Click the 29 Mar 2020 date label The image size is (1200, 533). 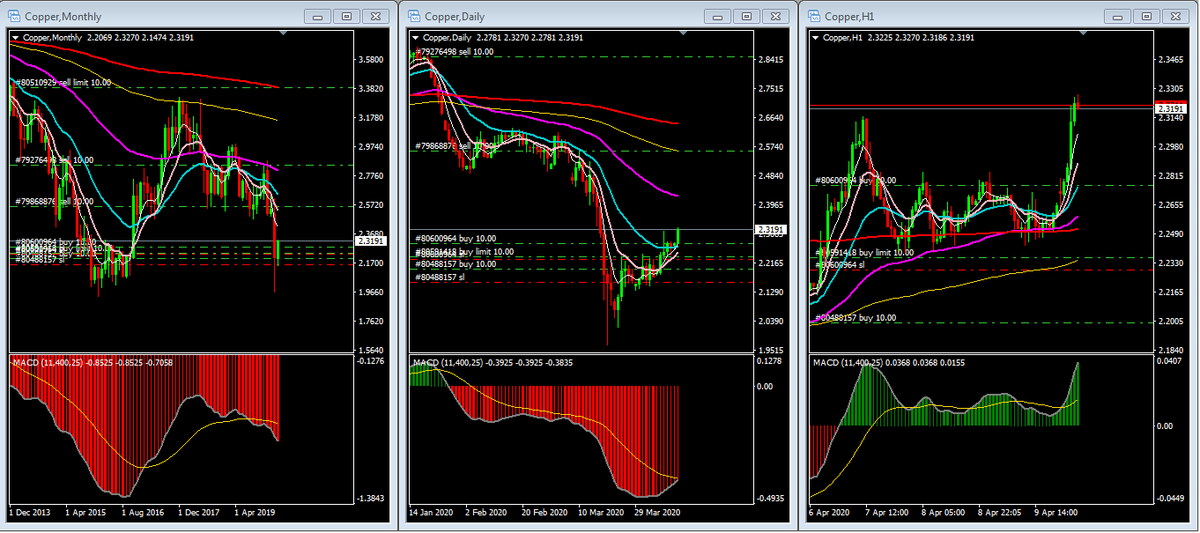coord(655,512)
